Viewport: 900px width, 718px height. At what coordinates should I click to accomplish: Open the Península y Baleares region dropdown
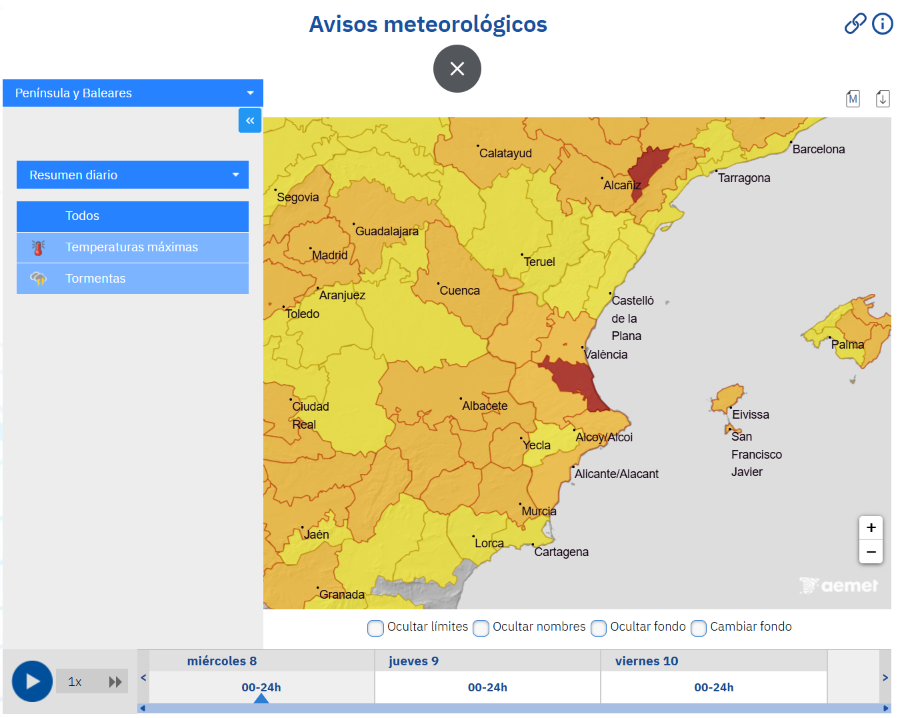(x=133, y=93)
